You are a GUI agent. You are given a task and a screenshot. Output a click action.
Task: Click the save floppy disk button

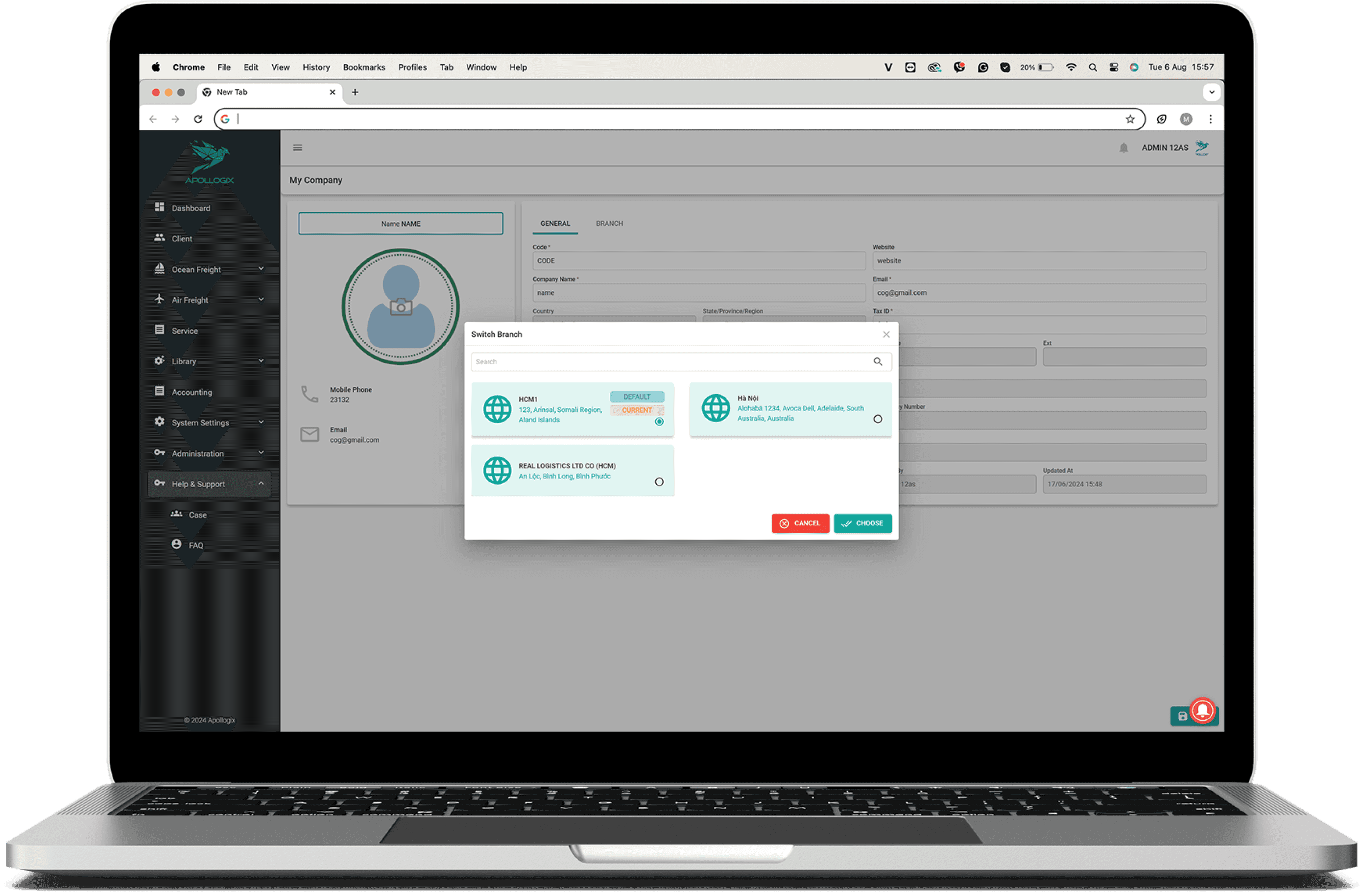pyautogui.click(x=1182, y=716)
